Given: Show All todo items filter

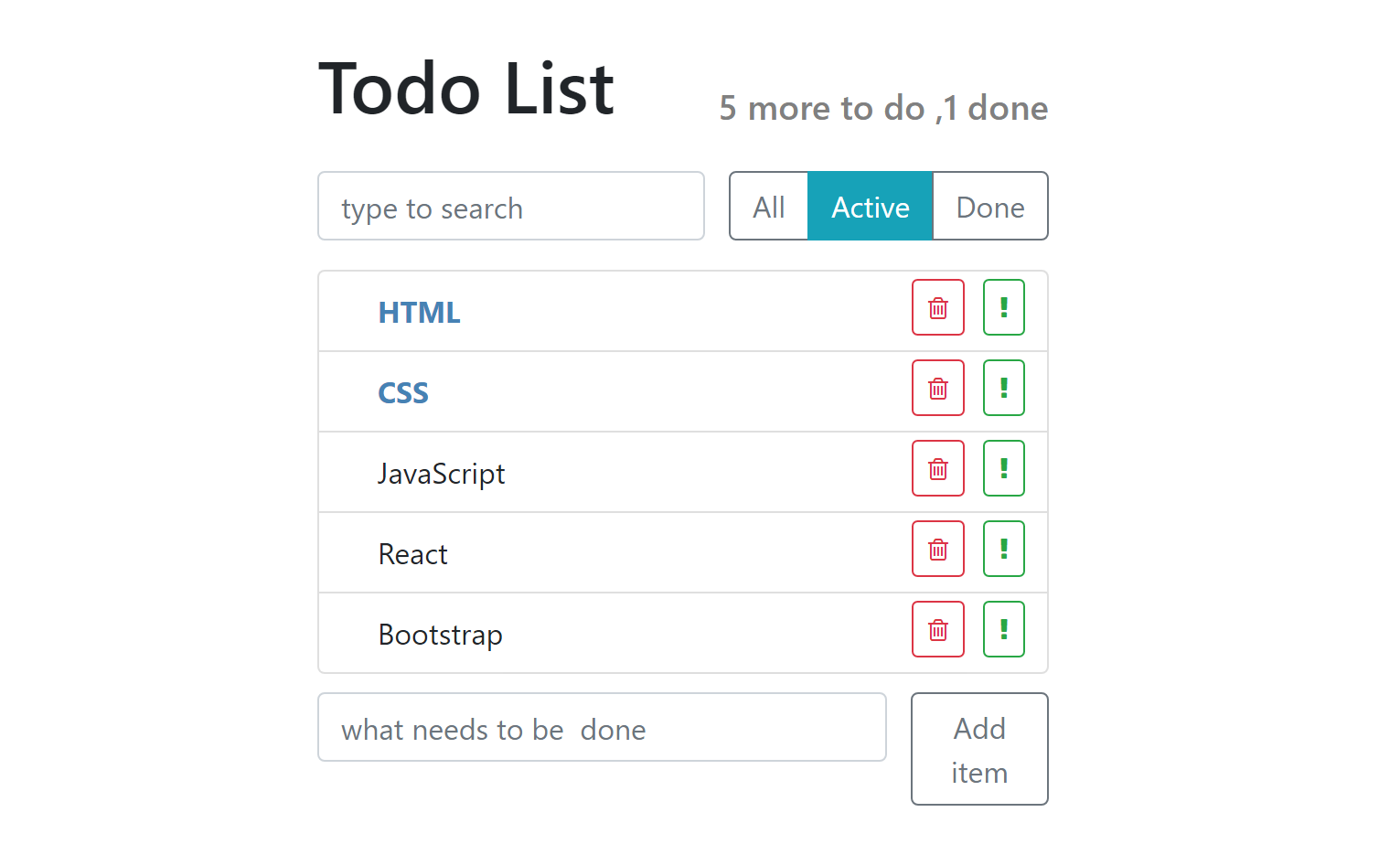Looking at the screenshot, I should coord(769,207).
